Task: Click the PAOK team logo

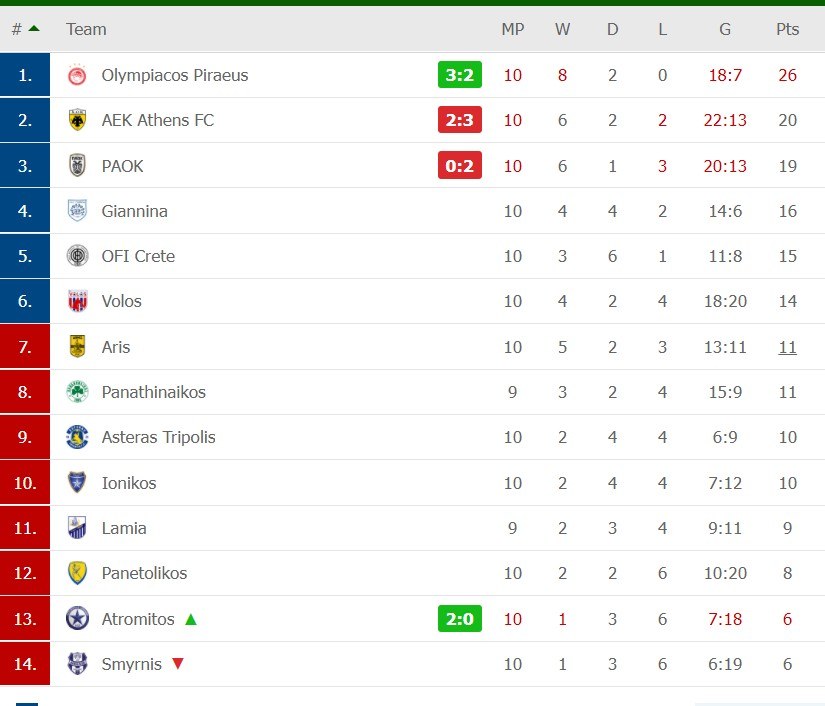Action: pos(77,166)
